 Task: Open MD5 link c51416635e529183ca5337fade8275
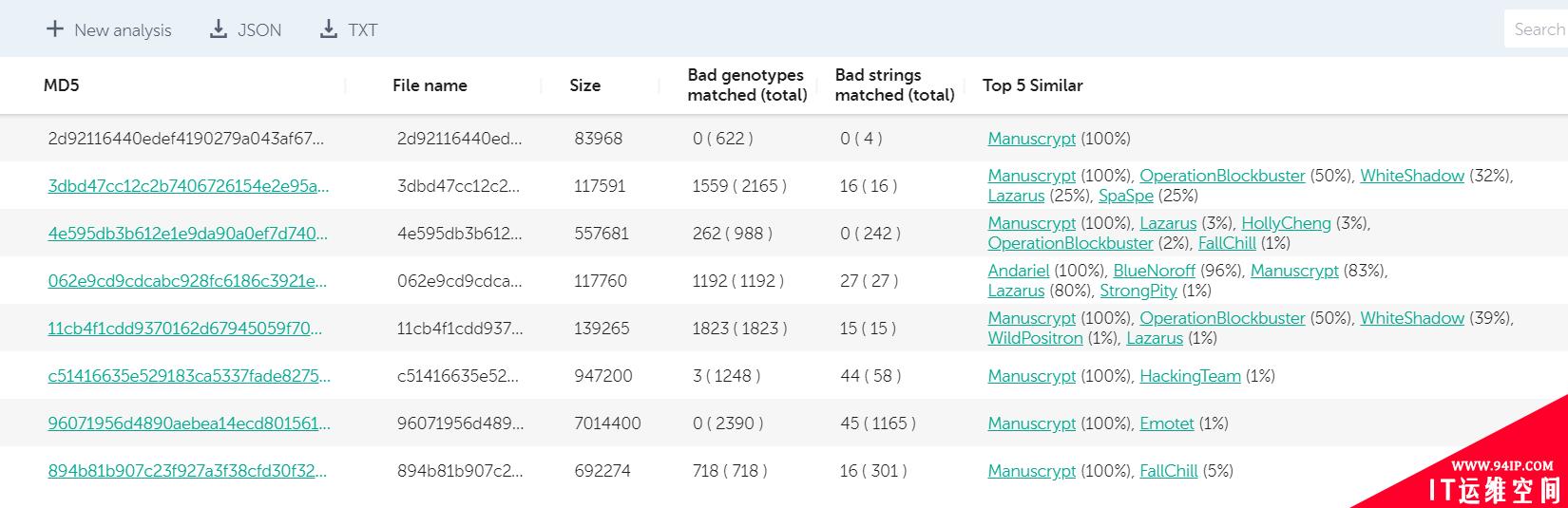coord(188,376)
